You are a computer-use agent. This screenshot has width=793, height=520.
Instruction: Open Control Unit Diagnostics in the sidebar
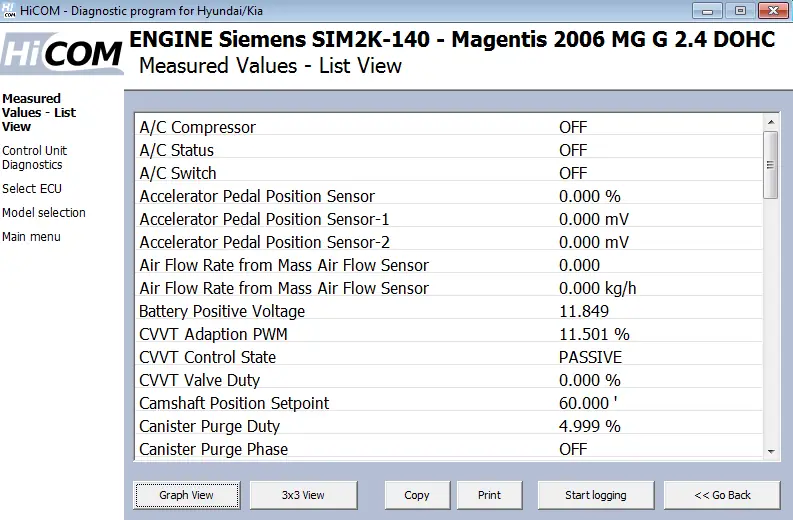coord(34,158)
